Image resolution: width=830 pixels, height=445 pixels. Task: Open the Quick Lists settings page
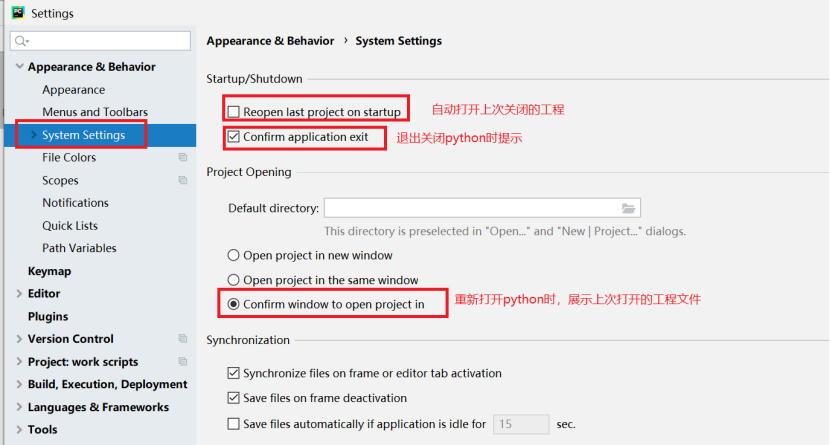70,225
